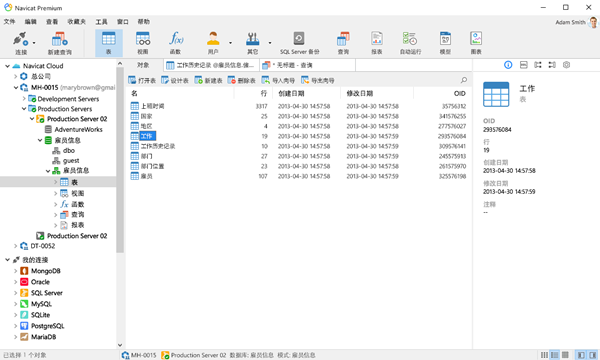Viewport: 600px width, 360px height.
Task: Switch to detail list view icon in status bar
Action: click(x=554, y=355)
